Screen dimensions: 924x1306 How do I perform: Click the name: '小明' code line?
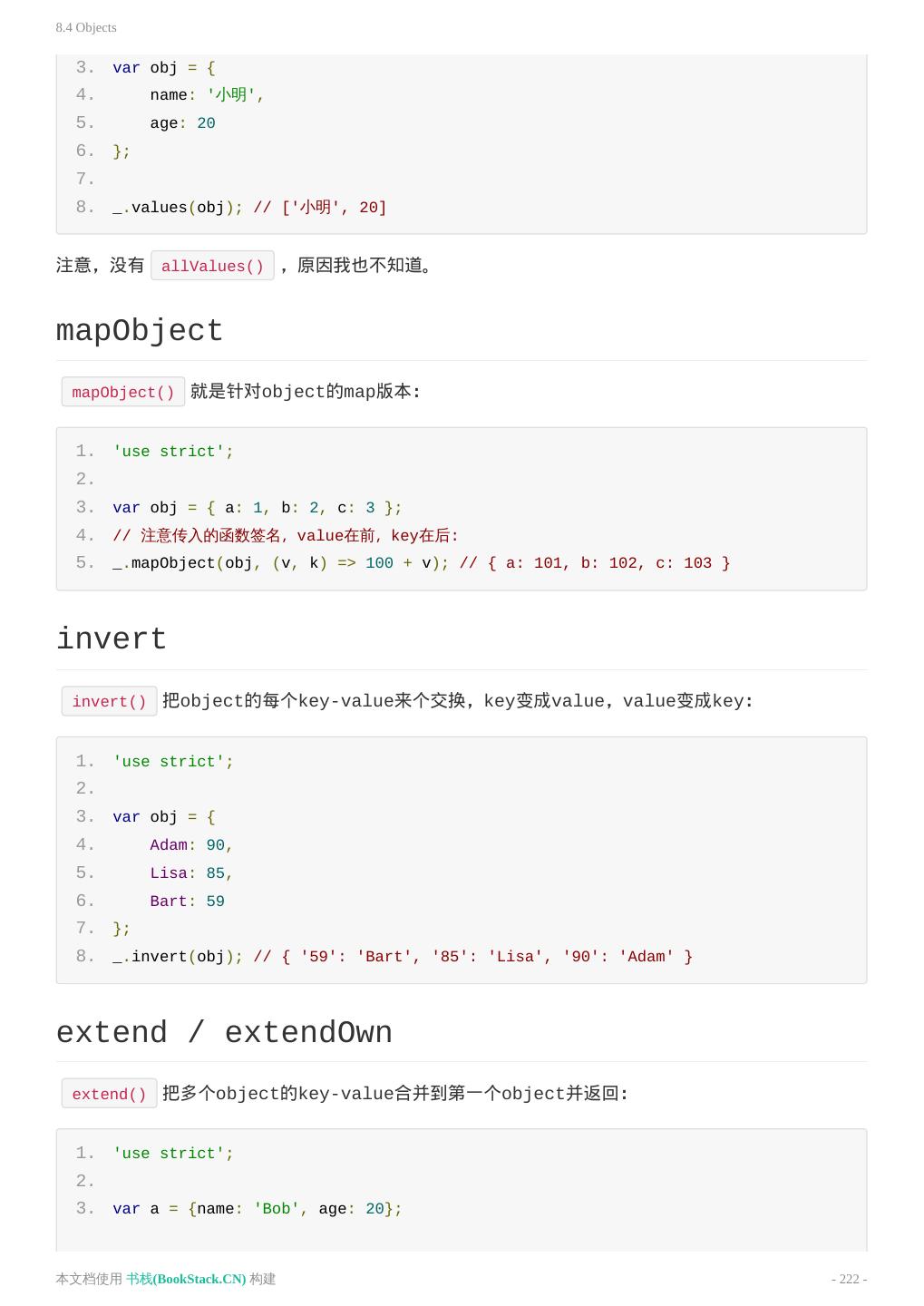[207, 95]
